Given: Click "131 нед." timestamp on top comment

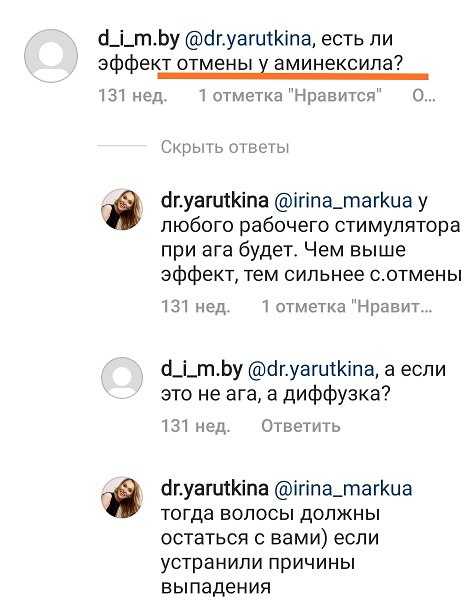Looking at the screenshot, I should (x=133, y=95).
